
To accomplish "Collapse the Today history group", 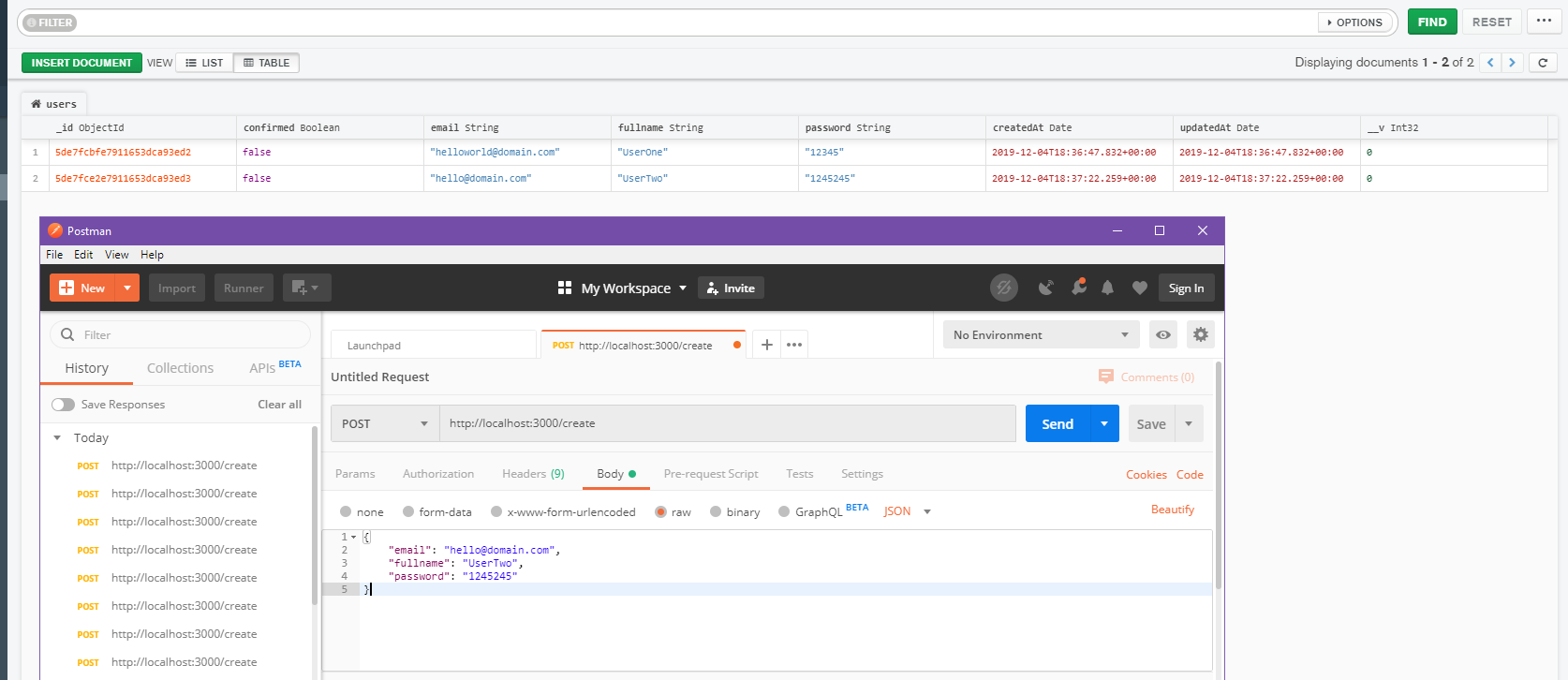I will tap(57, 437).
